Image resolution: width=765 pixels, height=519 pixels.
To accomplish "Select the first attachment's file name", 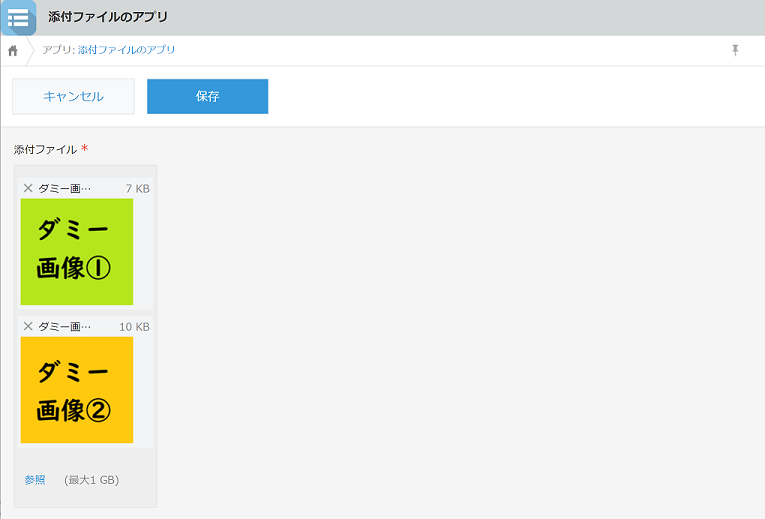I will click(x=64, y=188).
